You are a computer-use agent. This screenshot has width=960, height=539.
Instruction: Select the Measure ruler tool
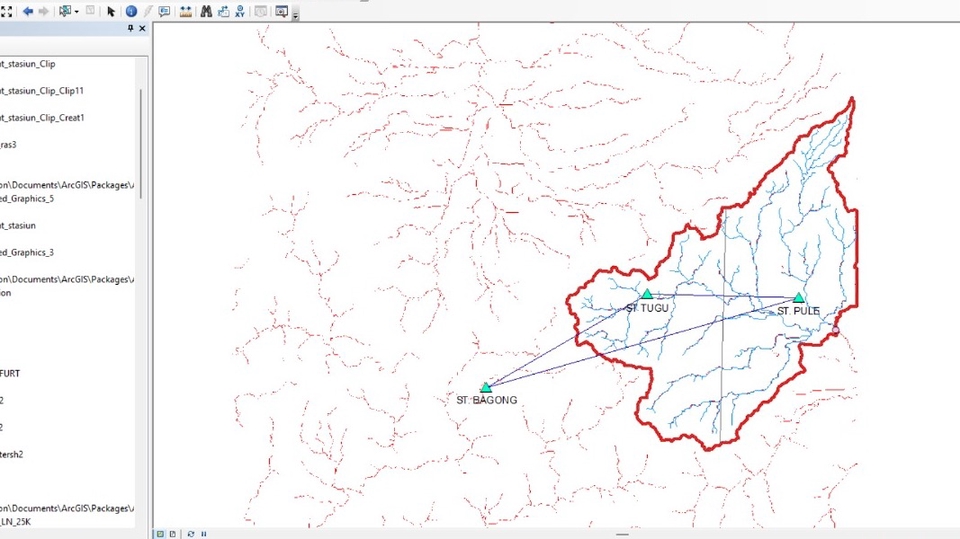(186, 11)
